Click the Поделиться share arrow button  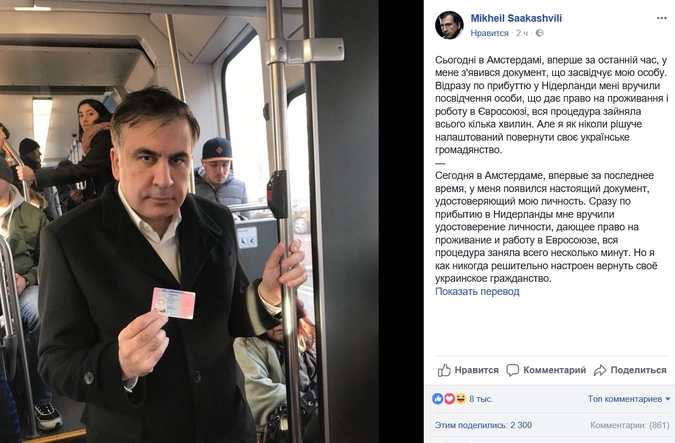coord(630,370)
